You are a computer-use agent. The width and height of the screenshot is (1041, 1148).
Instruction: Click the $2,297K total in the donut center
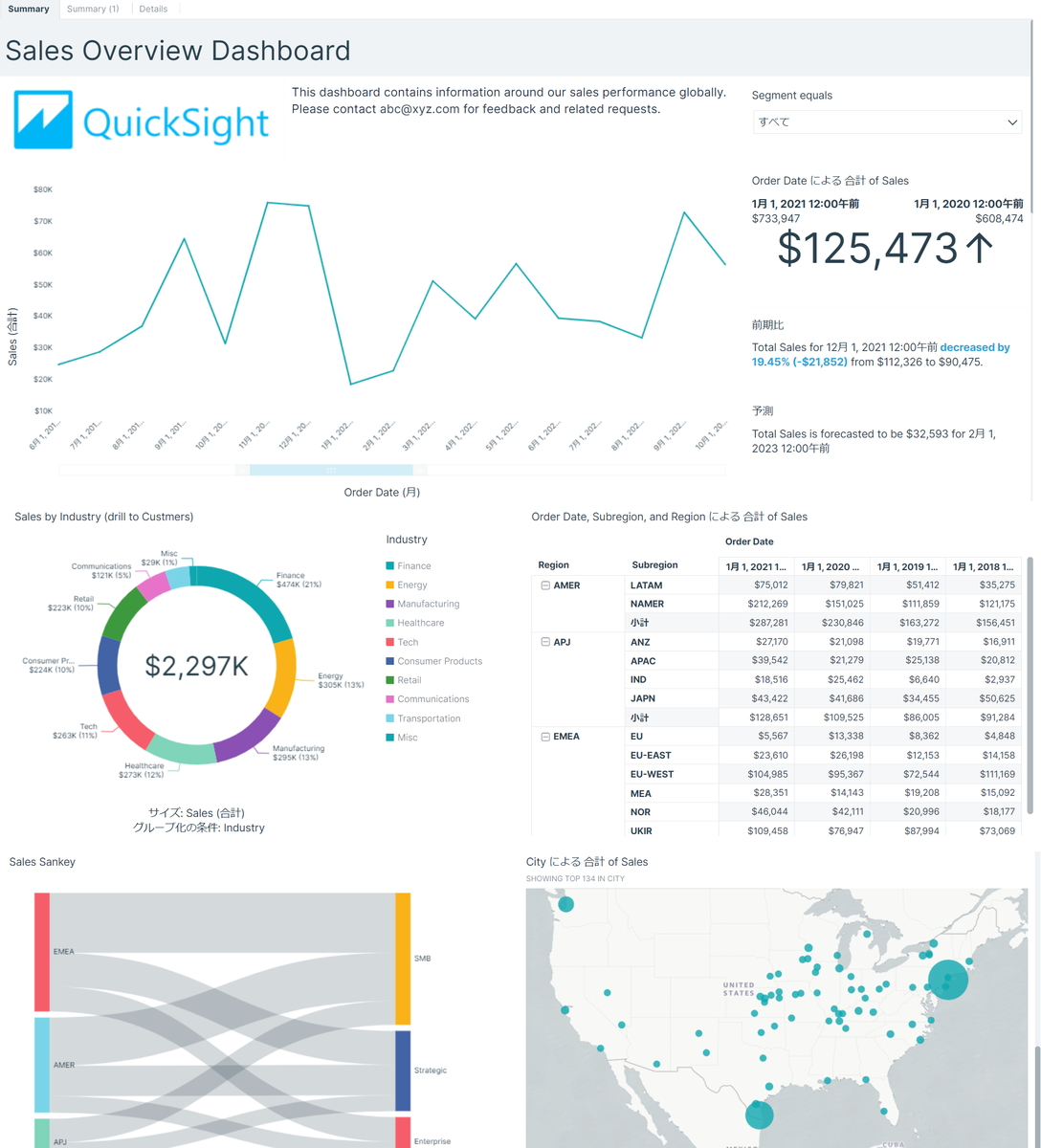pyautogui.click(x=196, y=664)
